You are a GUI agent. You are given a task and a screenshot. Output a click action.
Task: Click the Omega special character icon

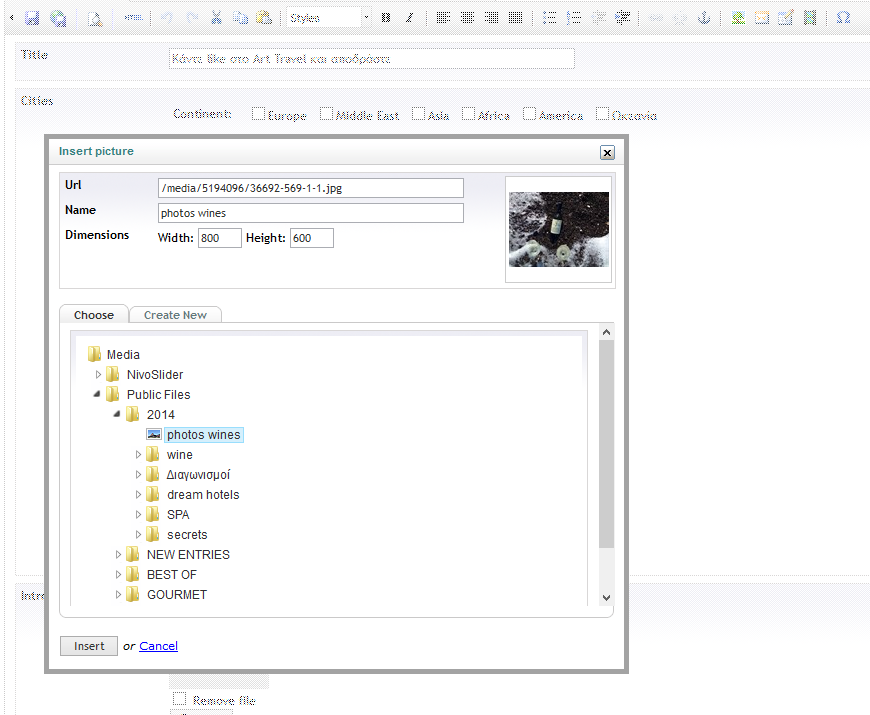(843, 18)
